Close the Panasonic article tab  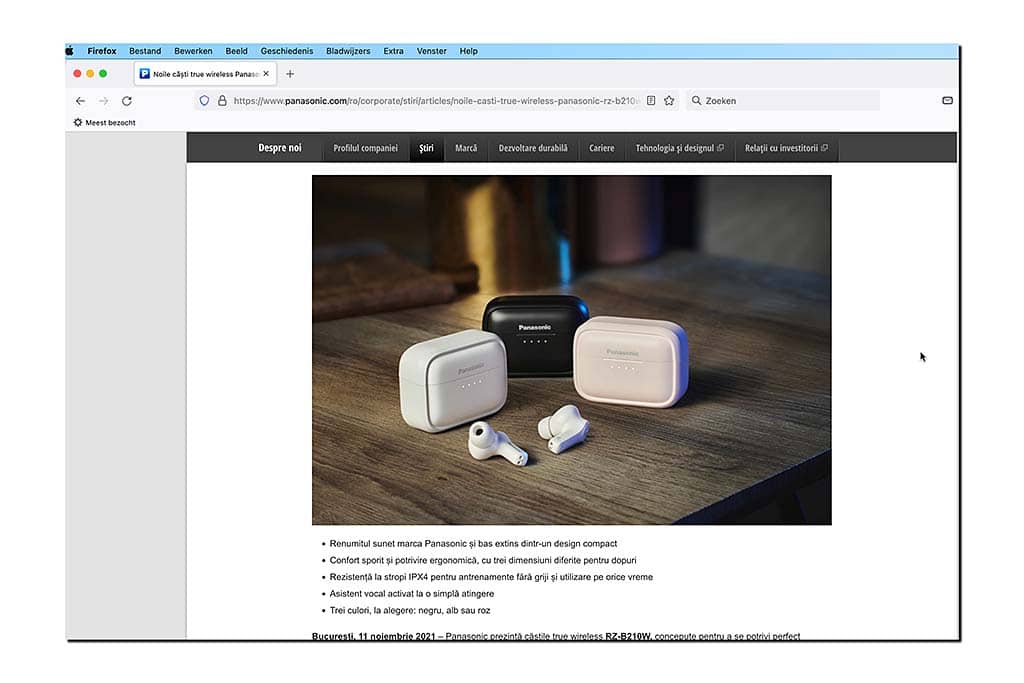(266, 74)
